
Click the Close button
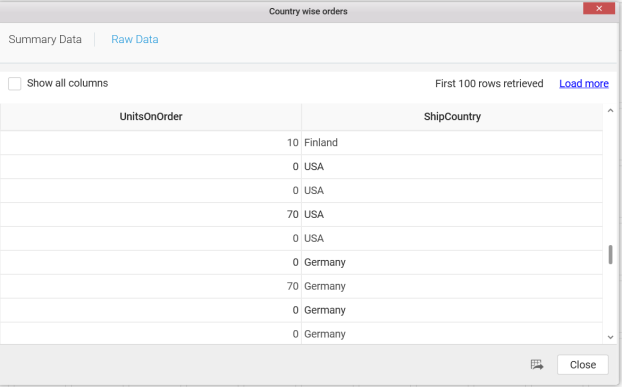point(583,364)
